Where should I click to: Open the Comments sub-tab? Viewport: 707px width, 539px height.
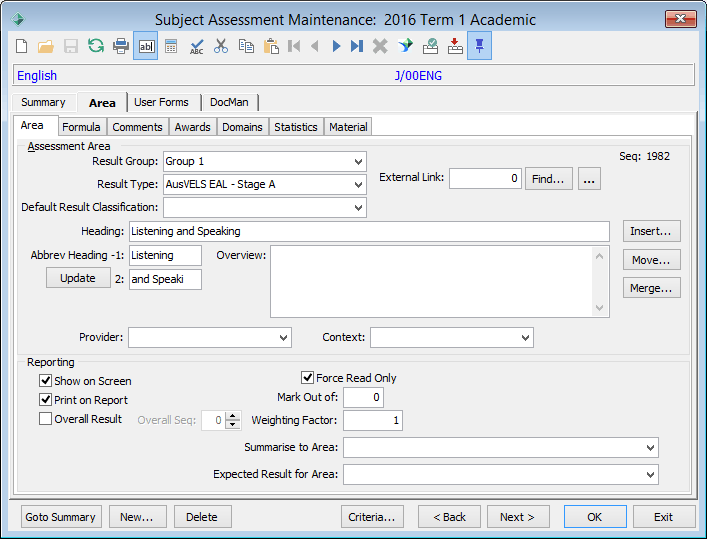137,127
